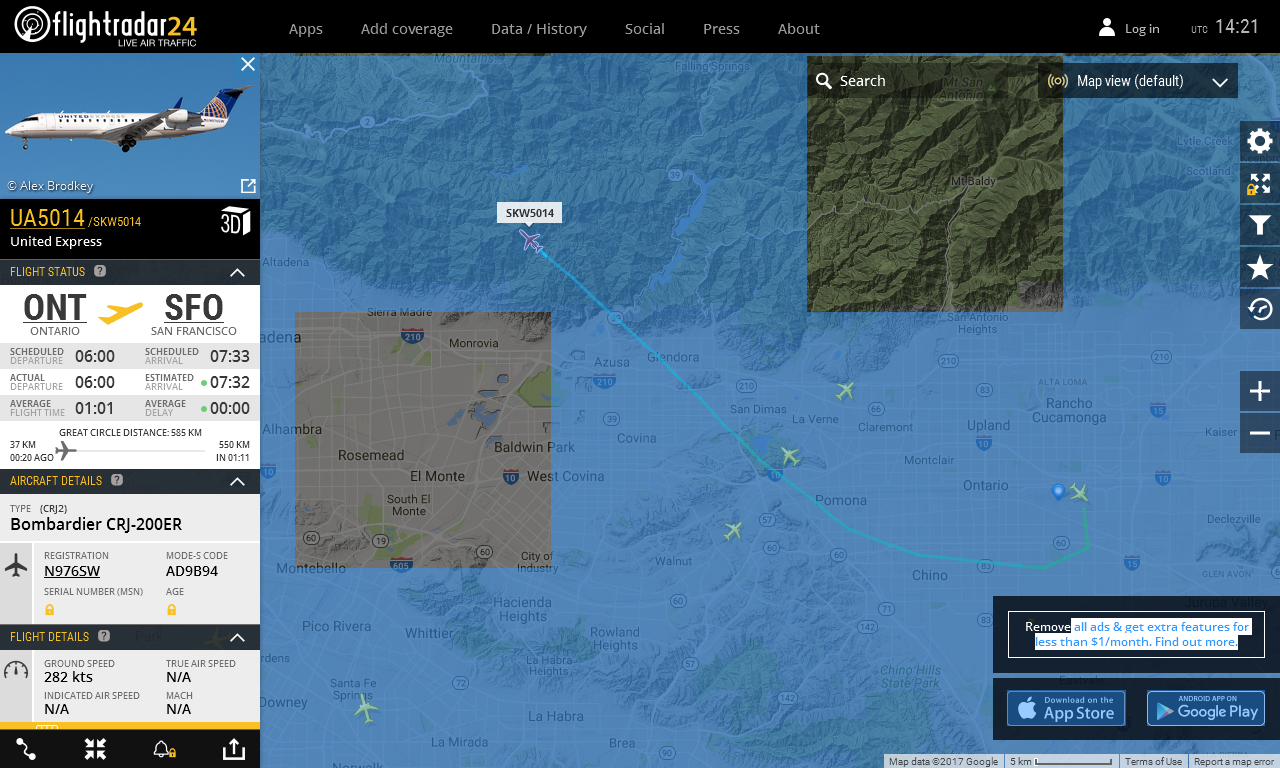
Task: Open bookmarks star
Action: (x=1260, y=267)
